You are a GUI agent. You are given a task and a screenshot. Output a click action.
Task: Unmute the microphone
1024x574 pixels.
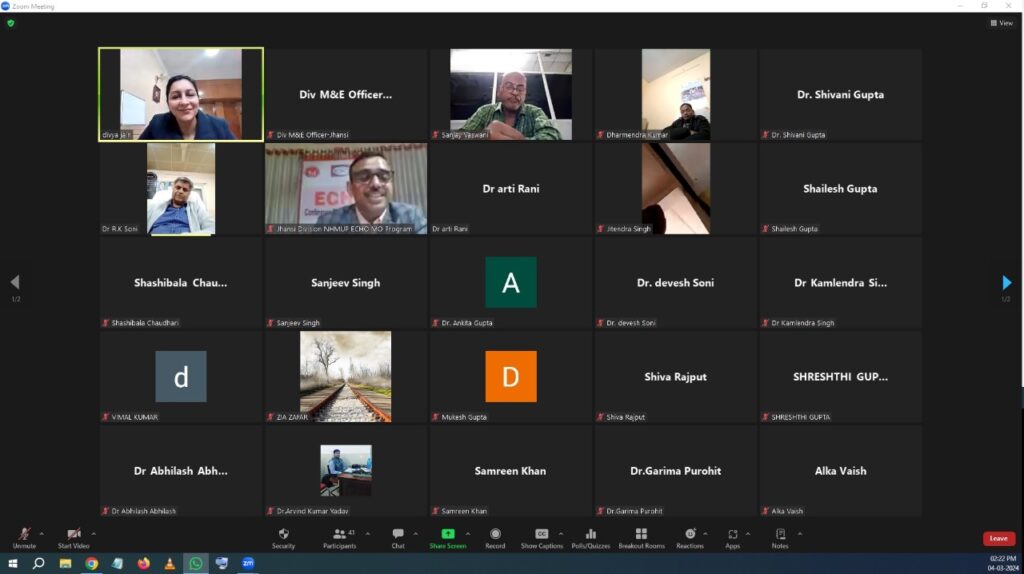24,536
